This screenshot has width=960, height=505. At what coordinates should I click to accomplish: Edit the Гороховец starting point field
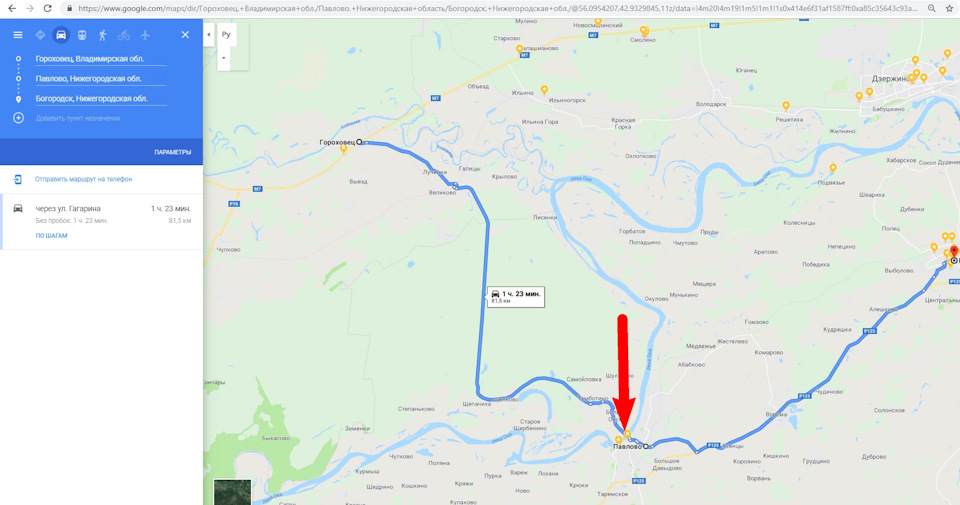click(x=100, y=59)
